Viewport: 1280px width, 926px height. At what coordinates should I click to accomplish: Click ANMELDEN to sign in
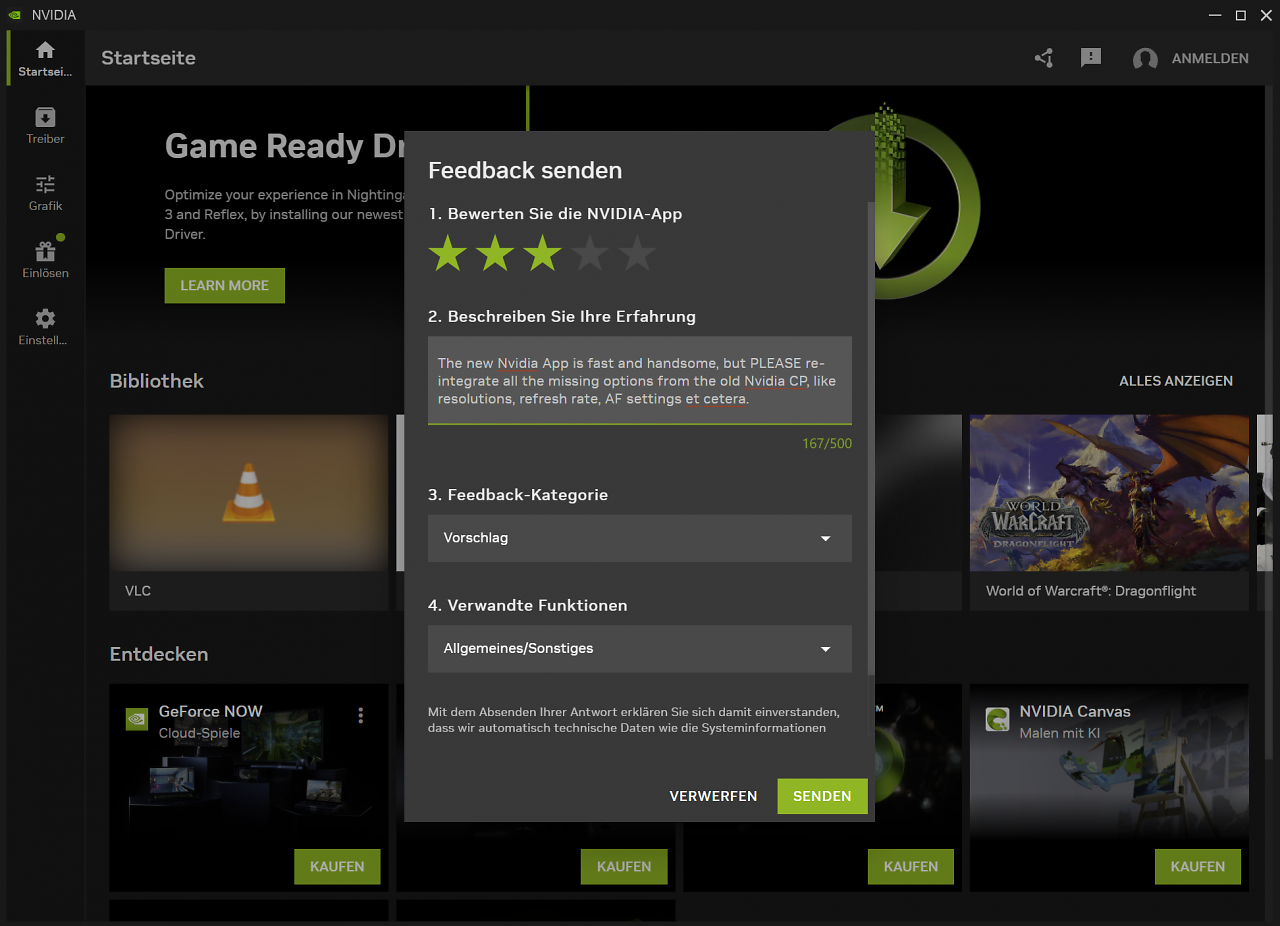tap(1210, 59)
